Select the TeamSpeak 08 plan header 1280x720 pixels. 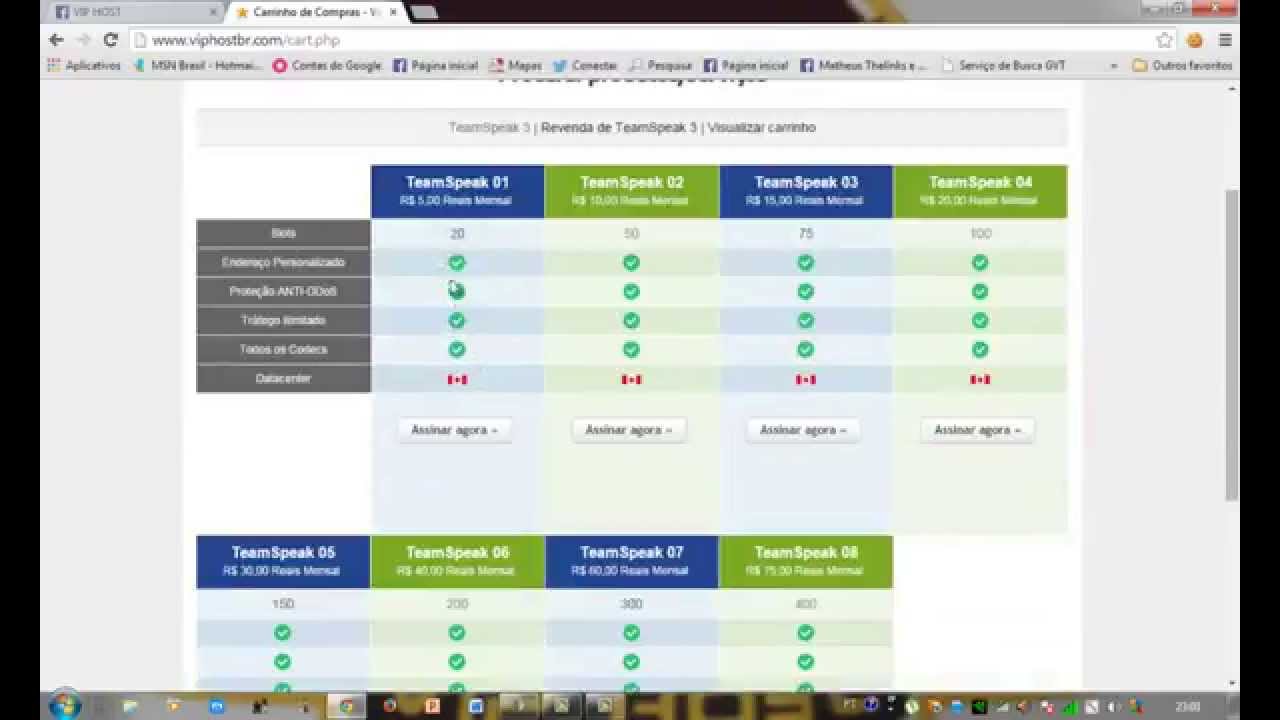[x=806, y=561]
